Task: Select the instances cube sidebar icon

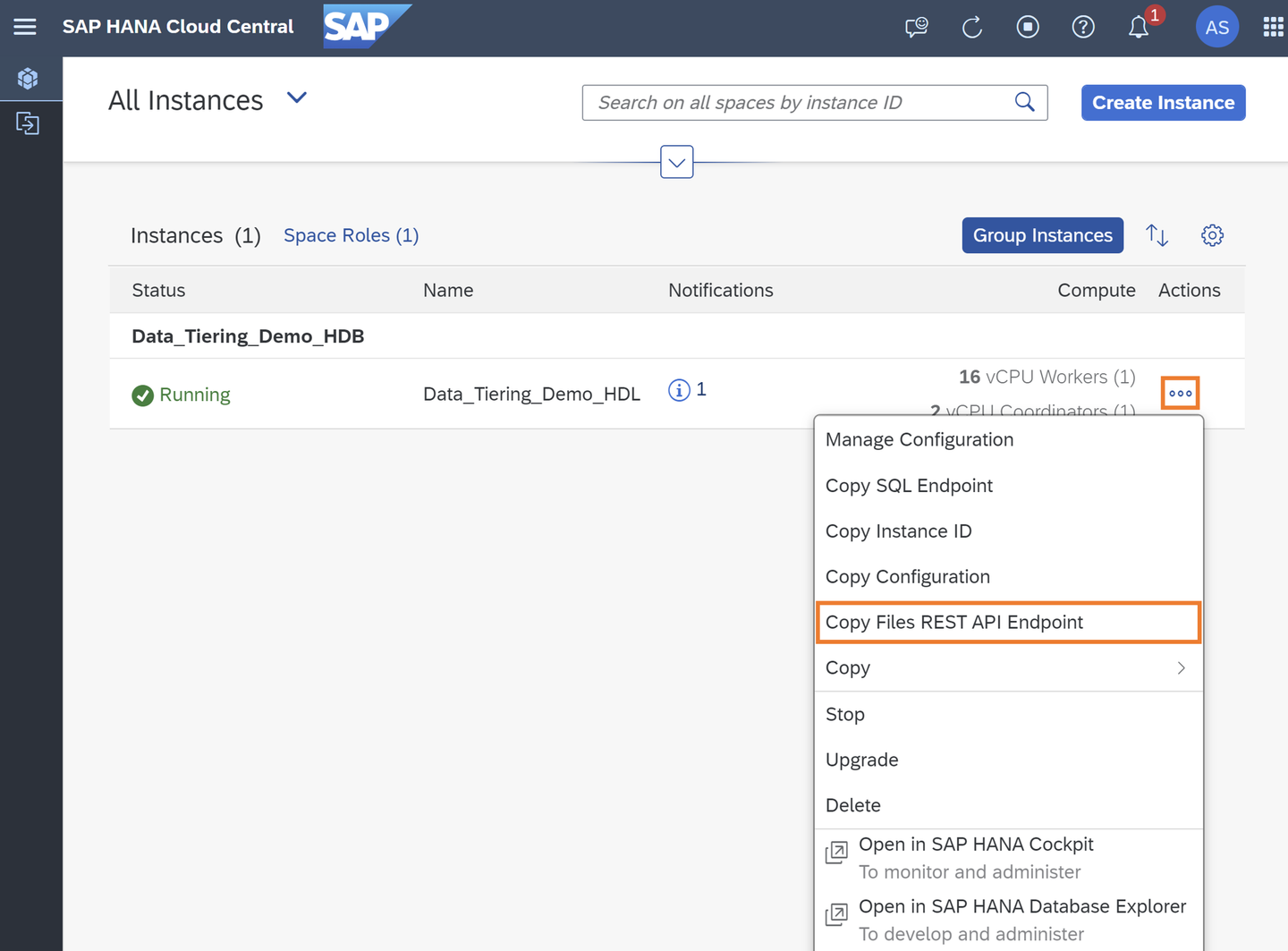Action: tap(28, 79)
